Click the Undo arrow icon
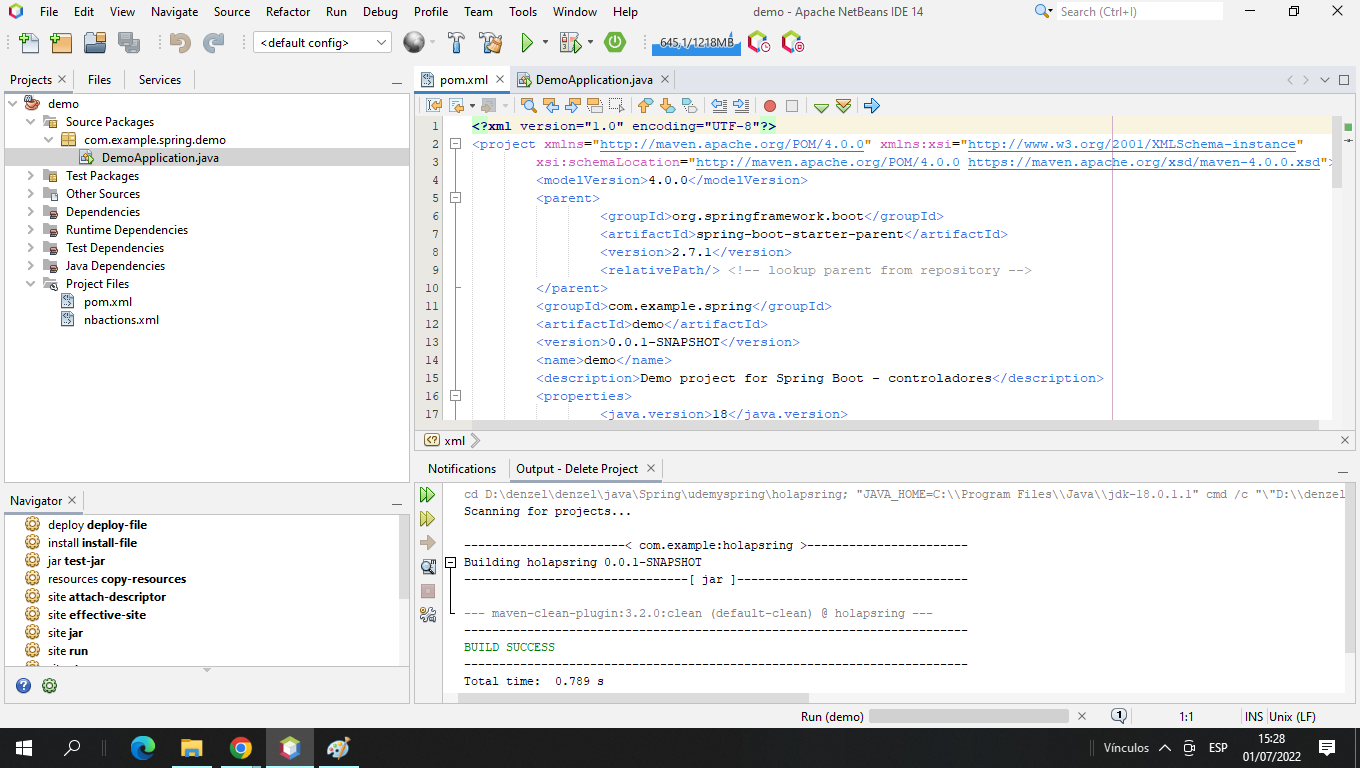The image size is (1360, 768). coord(180,43)
